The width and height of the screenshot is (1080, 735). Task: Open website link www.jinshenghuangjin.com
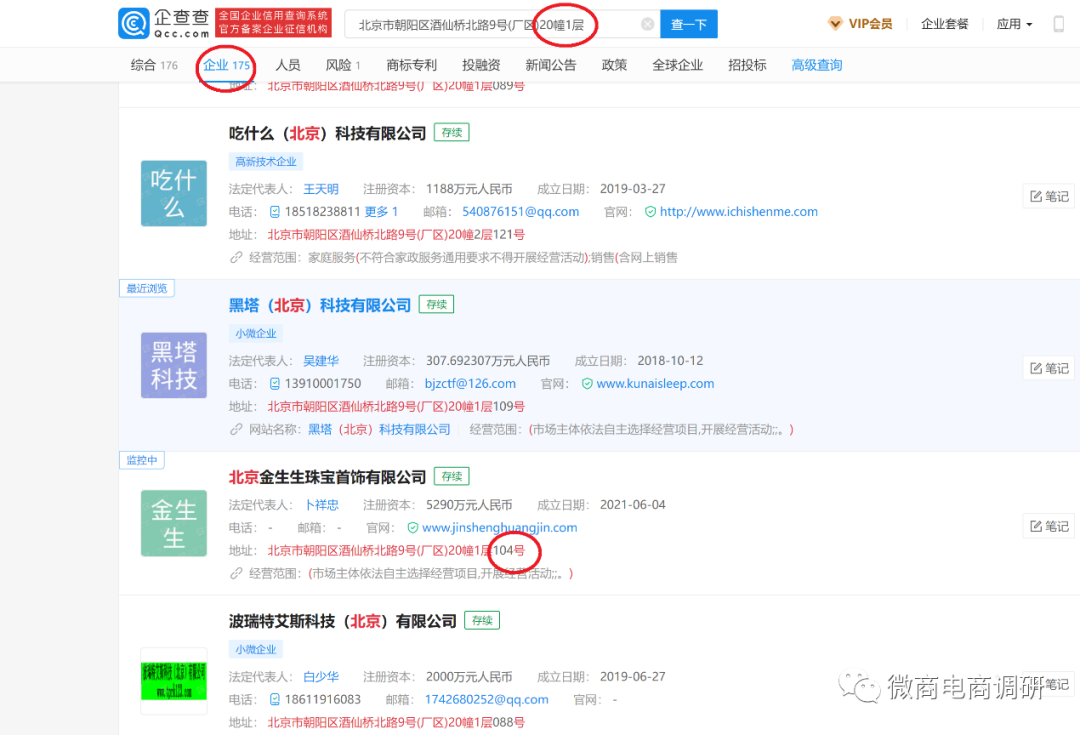tap(501, 527)
